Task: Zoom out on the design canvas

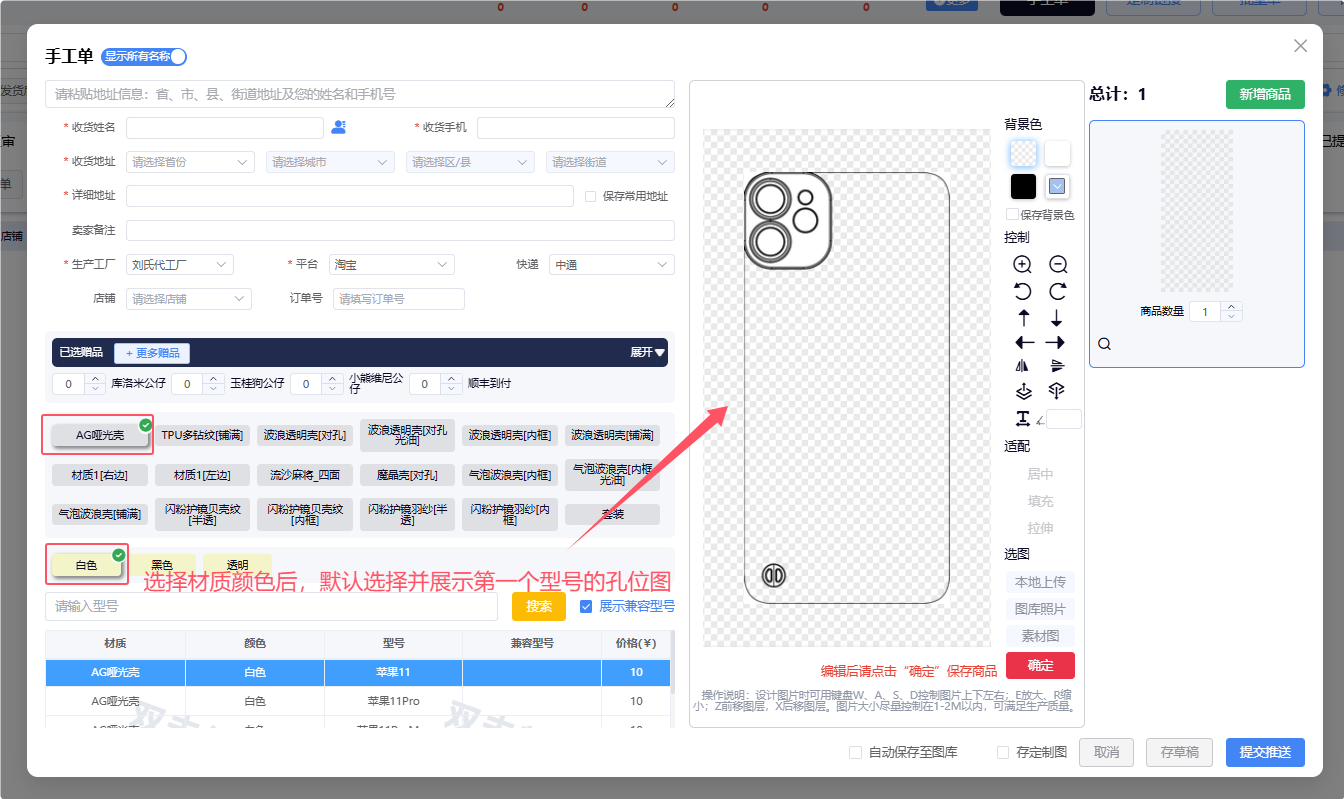Action: pos(1058,265)
